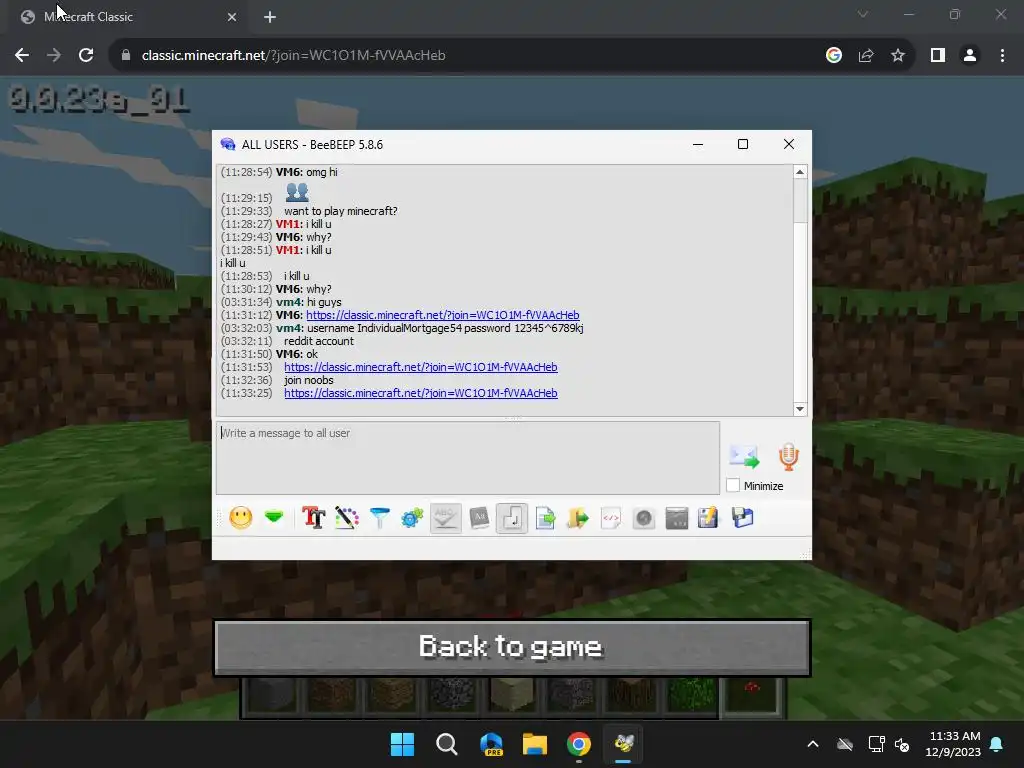1024x768 pixels.
Task: Reload the Minecraft page
Action: pos(86,56)
